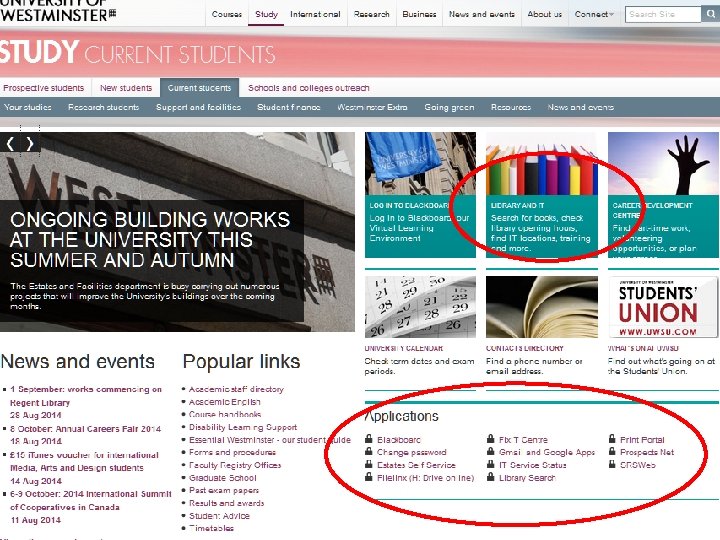The image size is (720, 540).
Task: Click padlock icon beside Estates Self Service
Action: 368,464
